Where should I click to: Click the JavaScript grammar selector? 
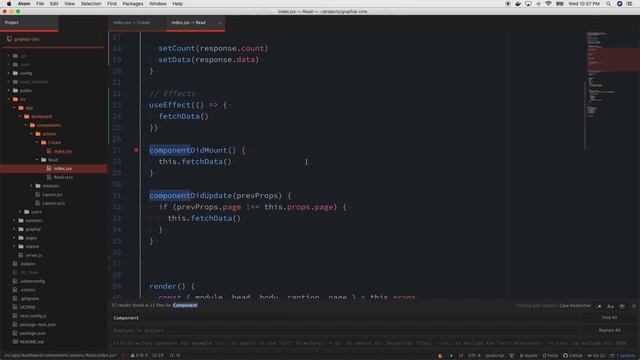coord(494,356)
